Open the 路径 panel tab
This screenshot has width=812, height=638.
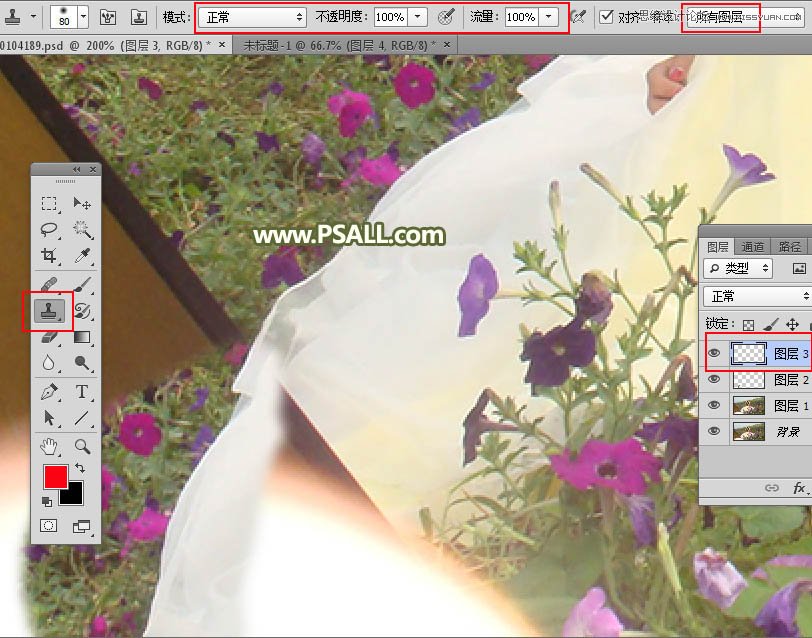pos(789,246)
